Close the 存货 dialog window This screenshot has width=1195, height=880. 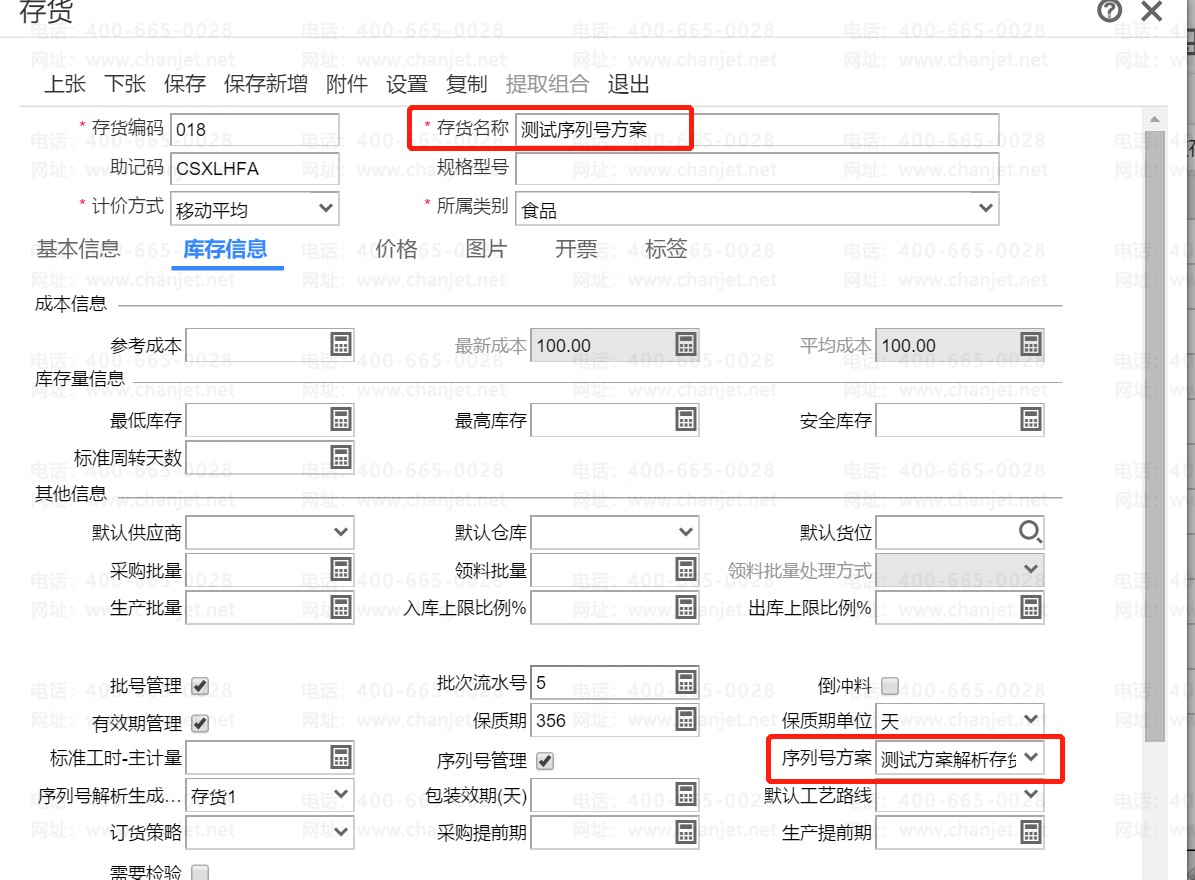pyautogui.click(x=1152, y=11)
